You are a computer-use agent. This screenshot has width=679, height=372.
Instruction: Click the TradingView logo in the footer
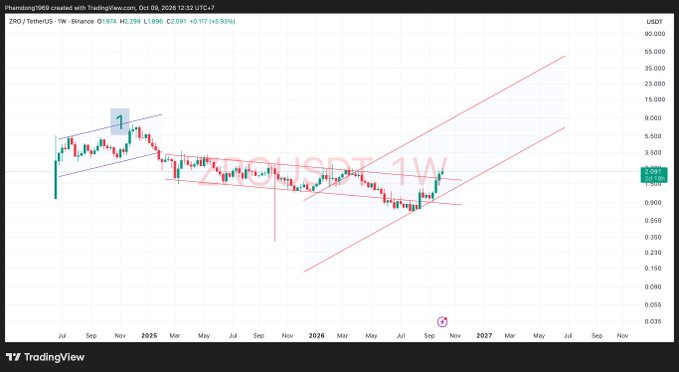[45, 357]
